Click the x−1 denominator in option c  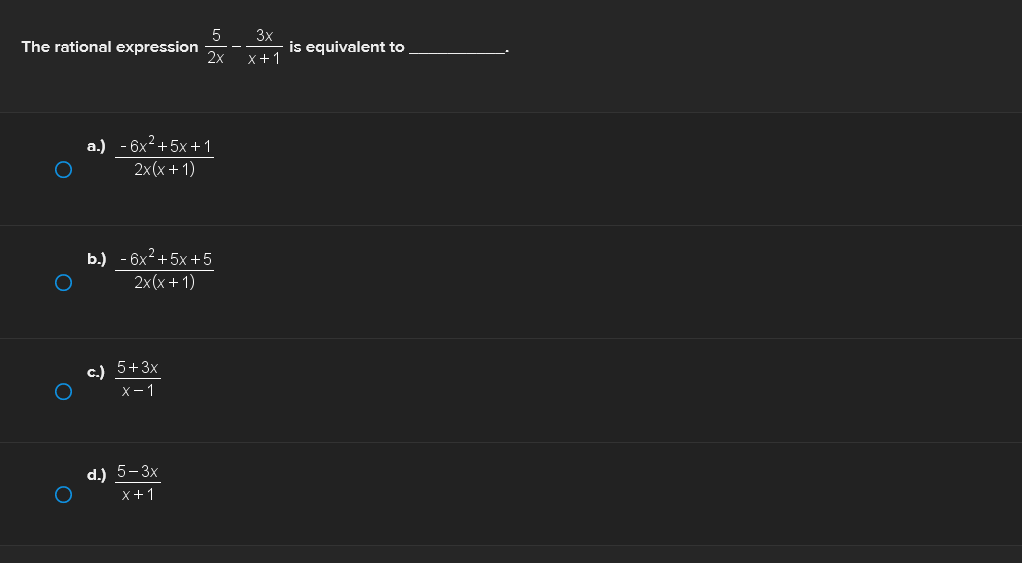(138, 391)
